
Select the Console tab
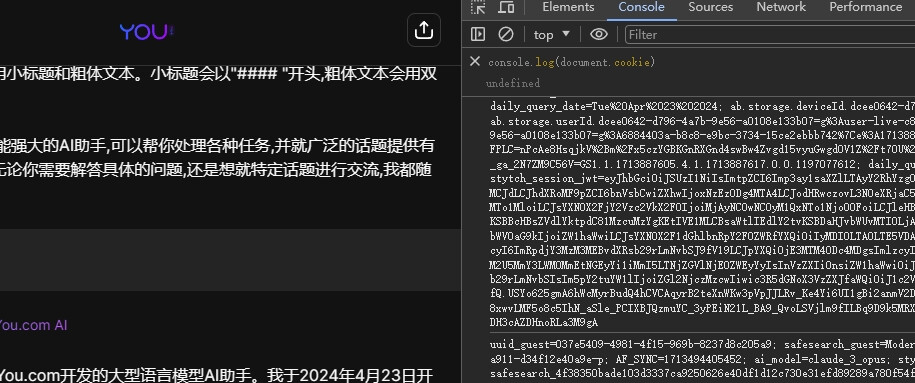click(641, 7)
